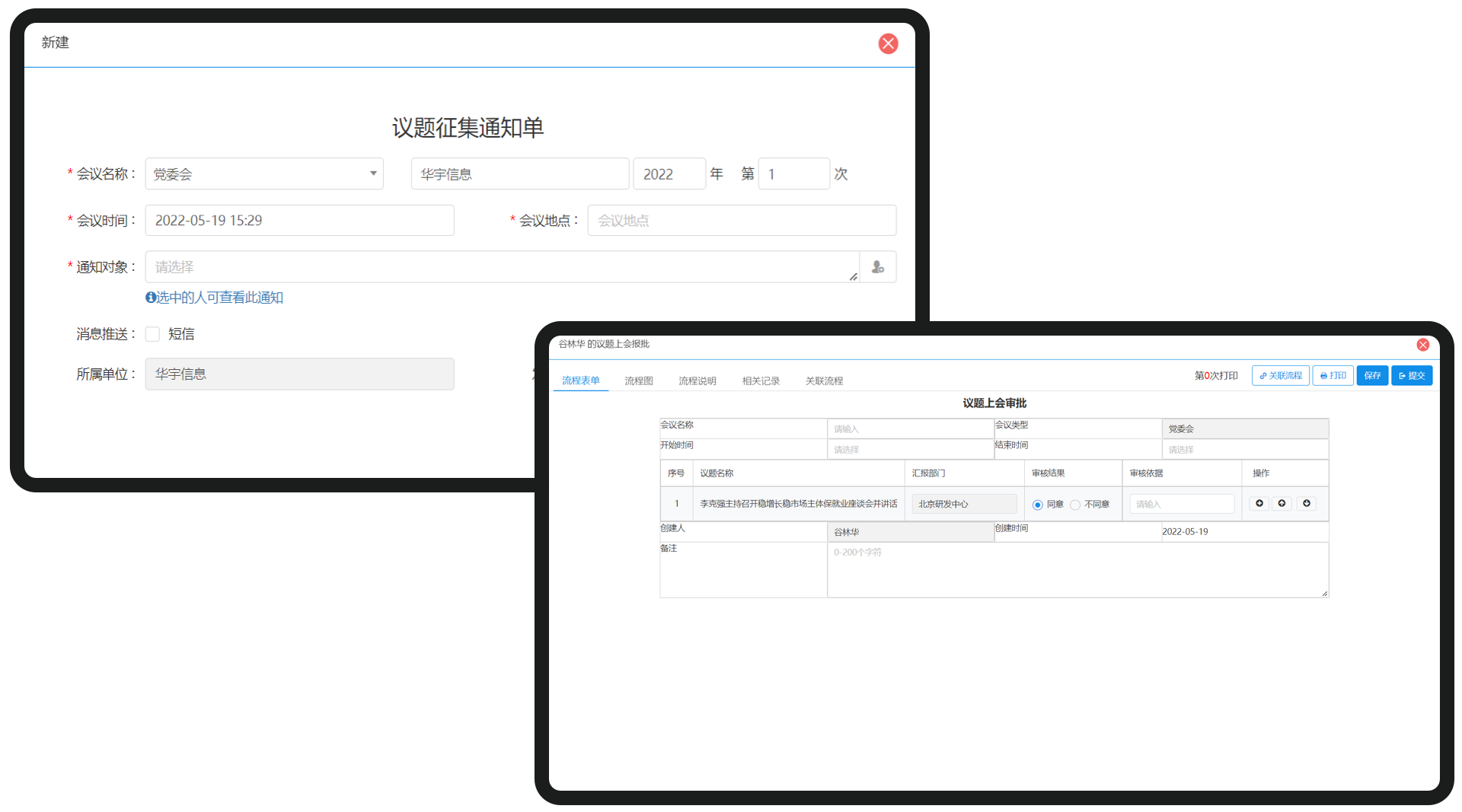Close the 新建 dialog with the red X

[888, 43]
